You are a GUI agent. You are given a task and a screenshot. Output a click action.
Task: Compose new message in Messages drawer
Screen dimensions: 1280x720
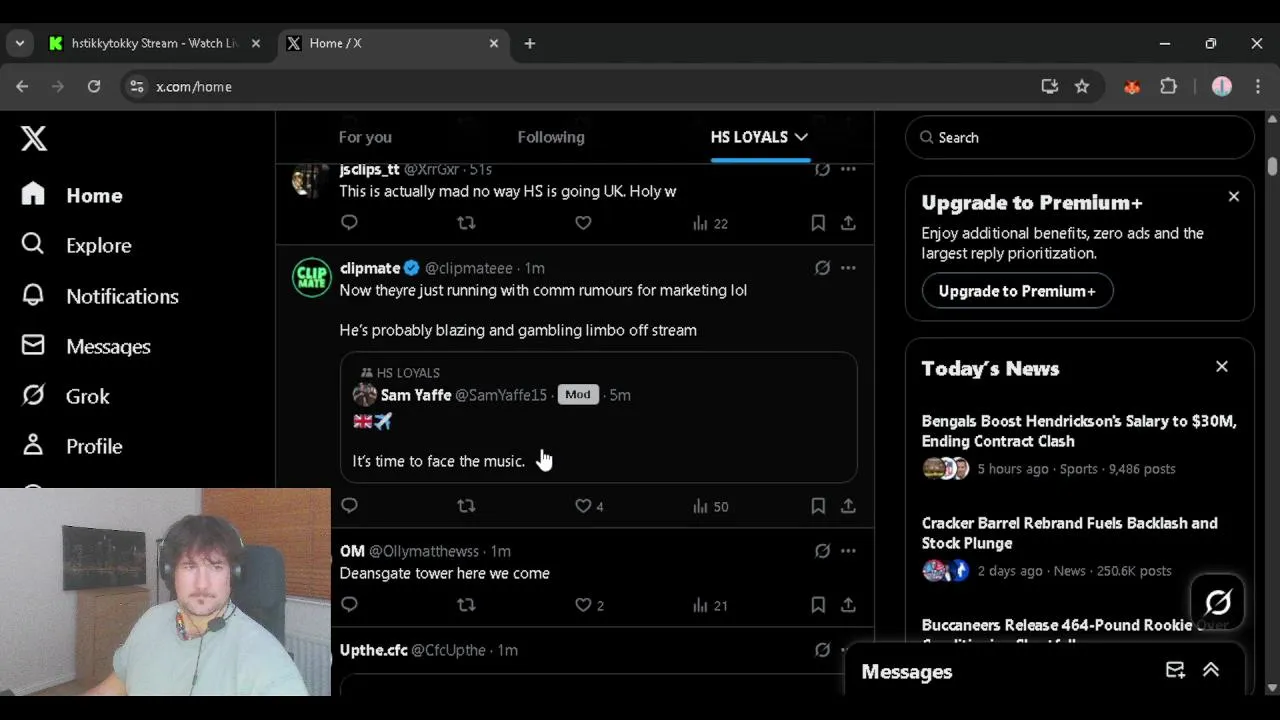1175,671
